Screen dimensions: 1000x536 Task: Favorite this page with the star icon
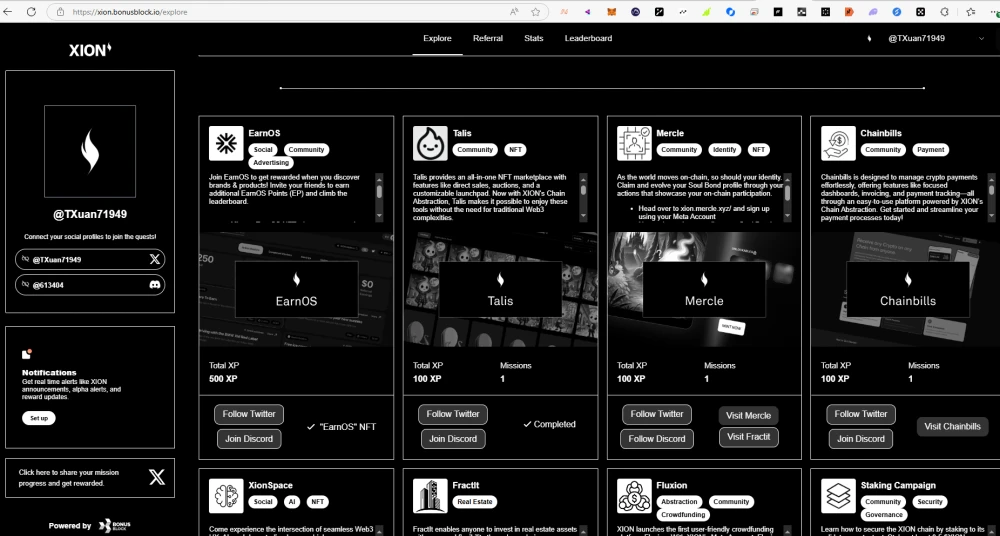[x=536, y=12]
